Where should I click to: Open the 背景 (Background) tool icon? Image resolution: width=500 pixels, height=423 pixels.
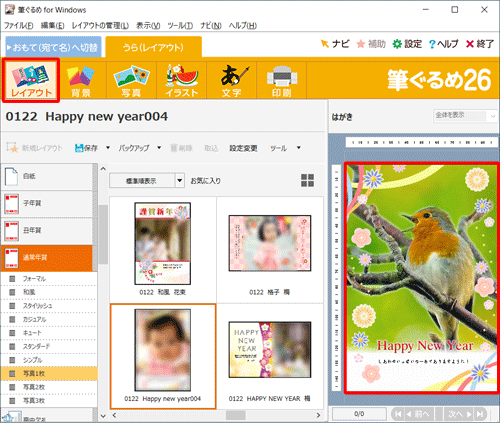81,80
